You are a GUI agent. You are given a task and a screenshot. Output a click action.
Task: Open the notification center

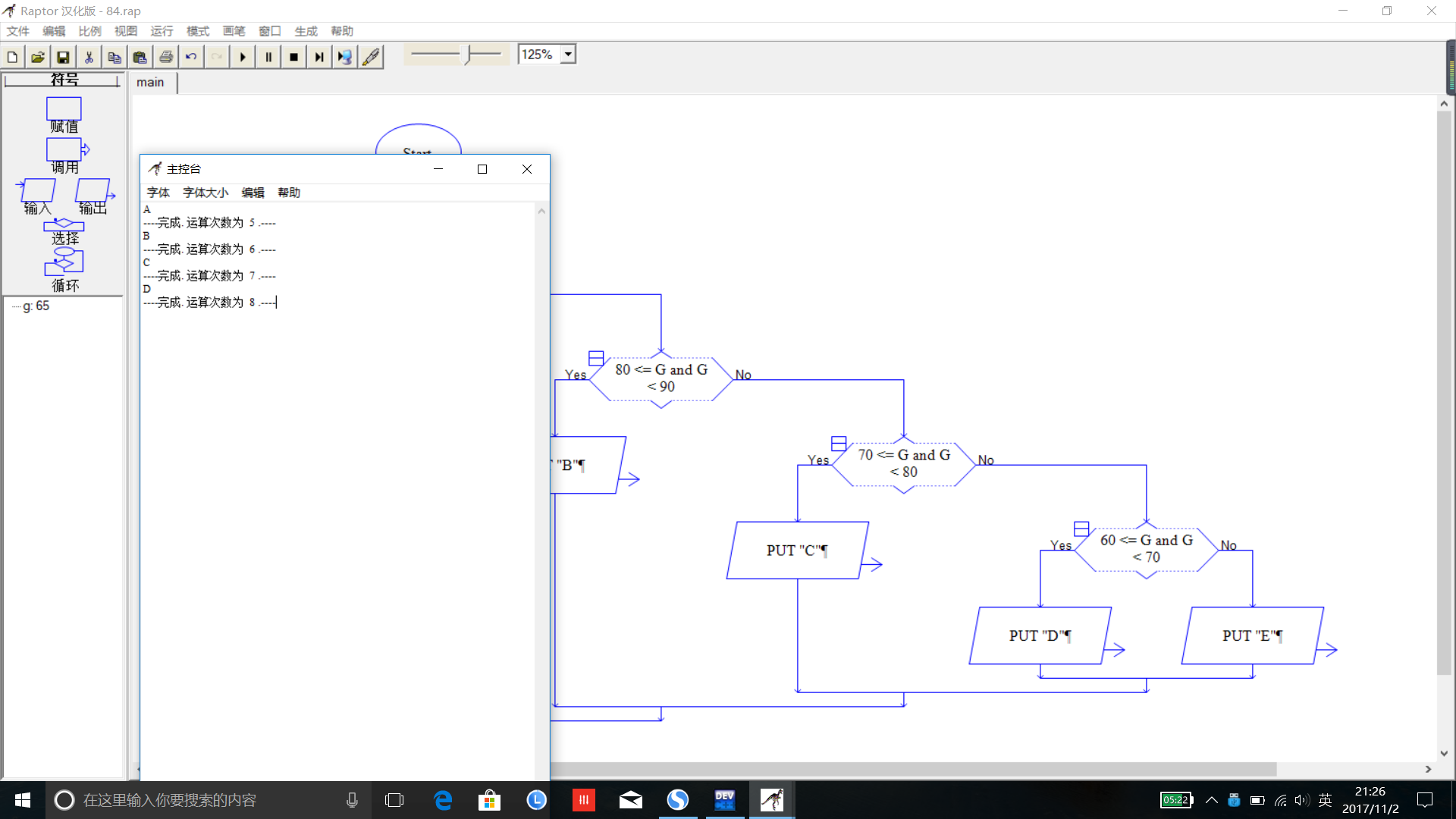[x=1425, y=800]
